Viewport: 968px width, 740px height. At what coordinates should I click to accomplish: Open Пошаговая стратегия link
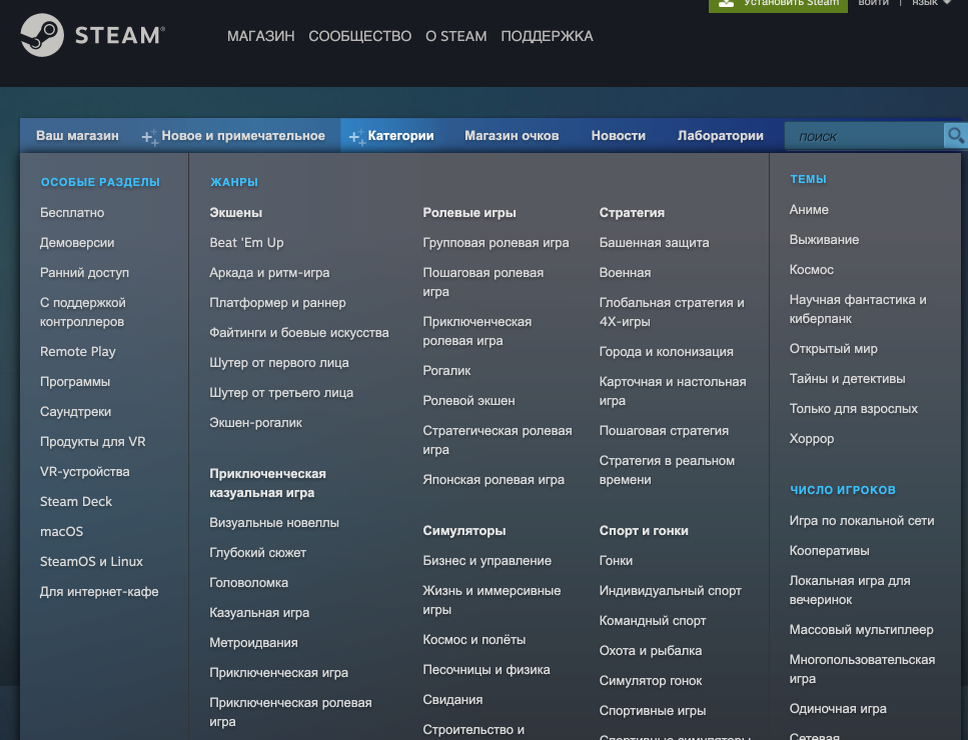[664, 431]
